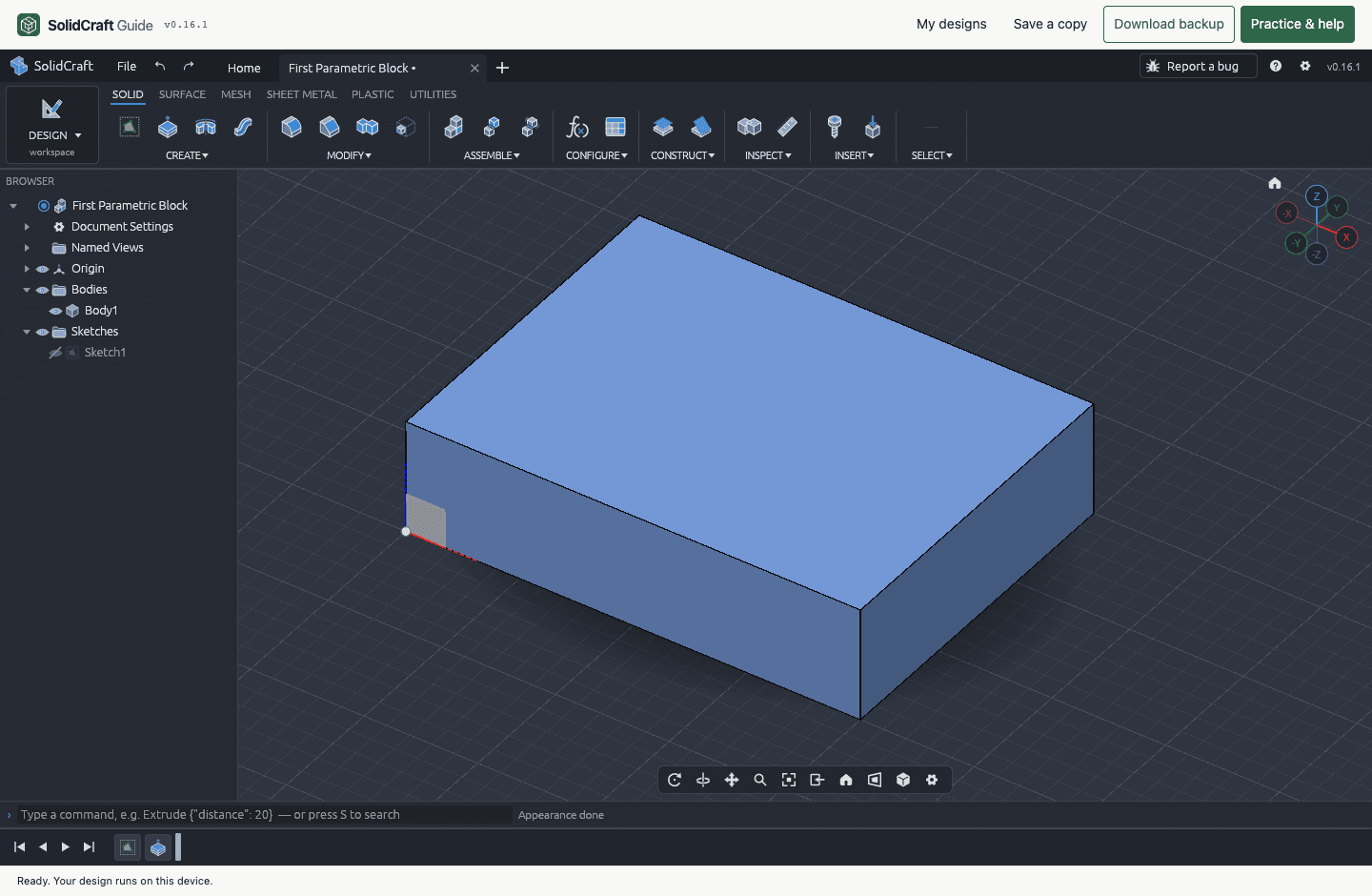Close the First Parametric Block tab
Screen dimensions: 1372x896
tap(474, 69)
